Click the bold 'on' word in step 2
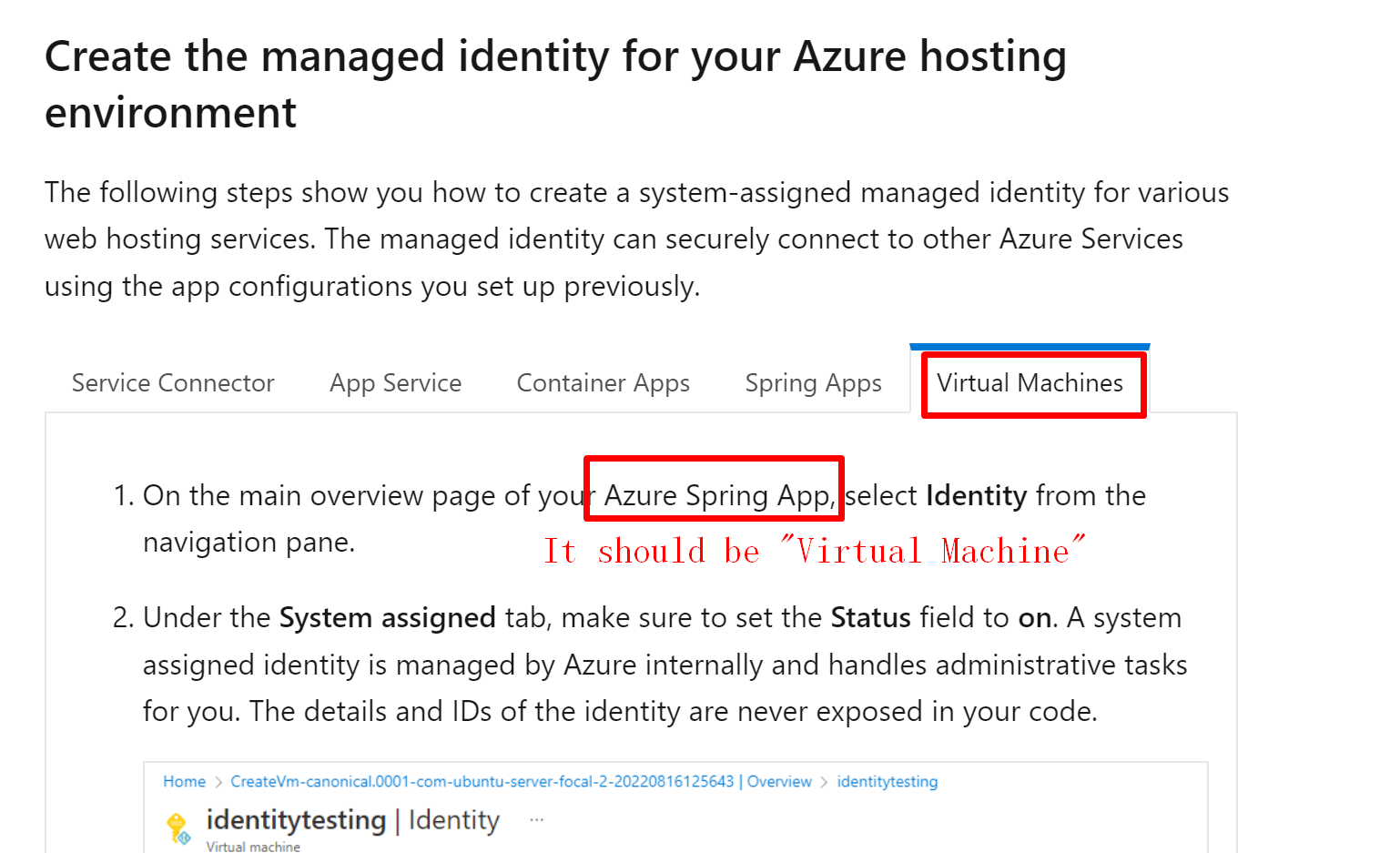The width and height of the screenshot is (1400, 853). click(x=1035, y=619)
